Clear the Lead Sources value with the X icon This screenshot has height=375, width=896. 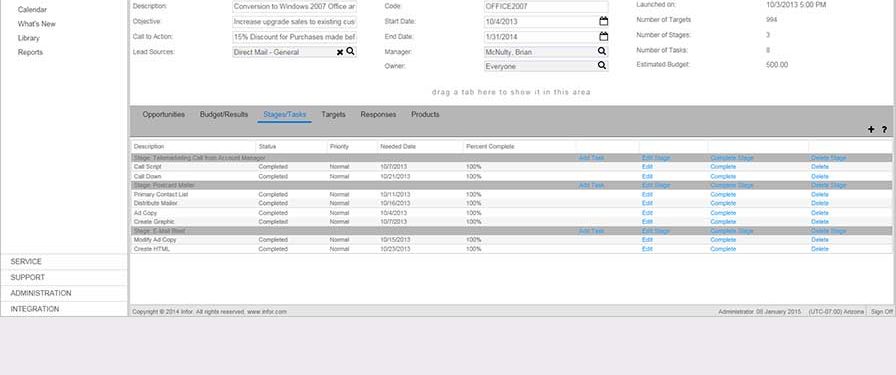339,52
